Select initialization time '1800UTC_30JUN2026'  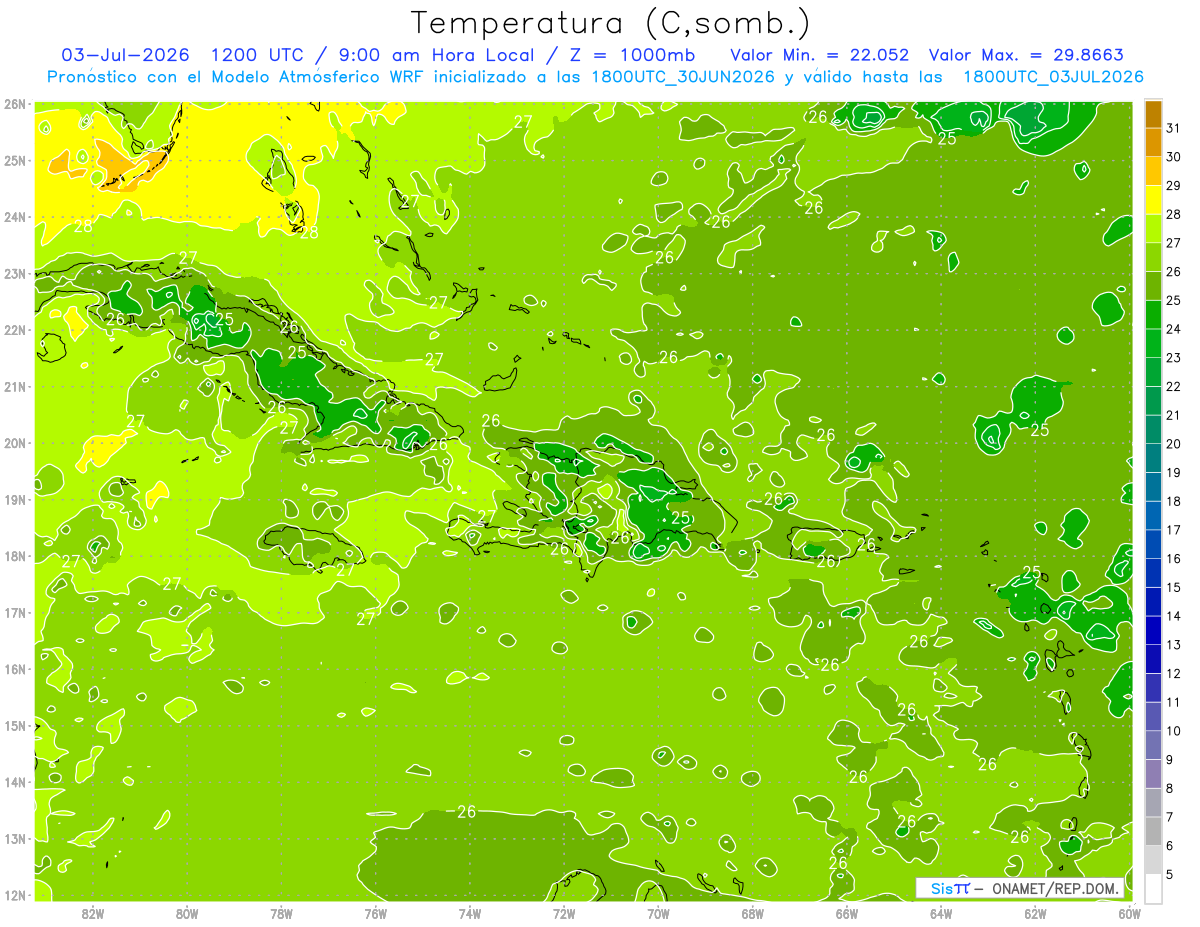684,77
